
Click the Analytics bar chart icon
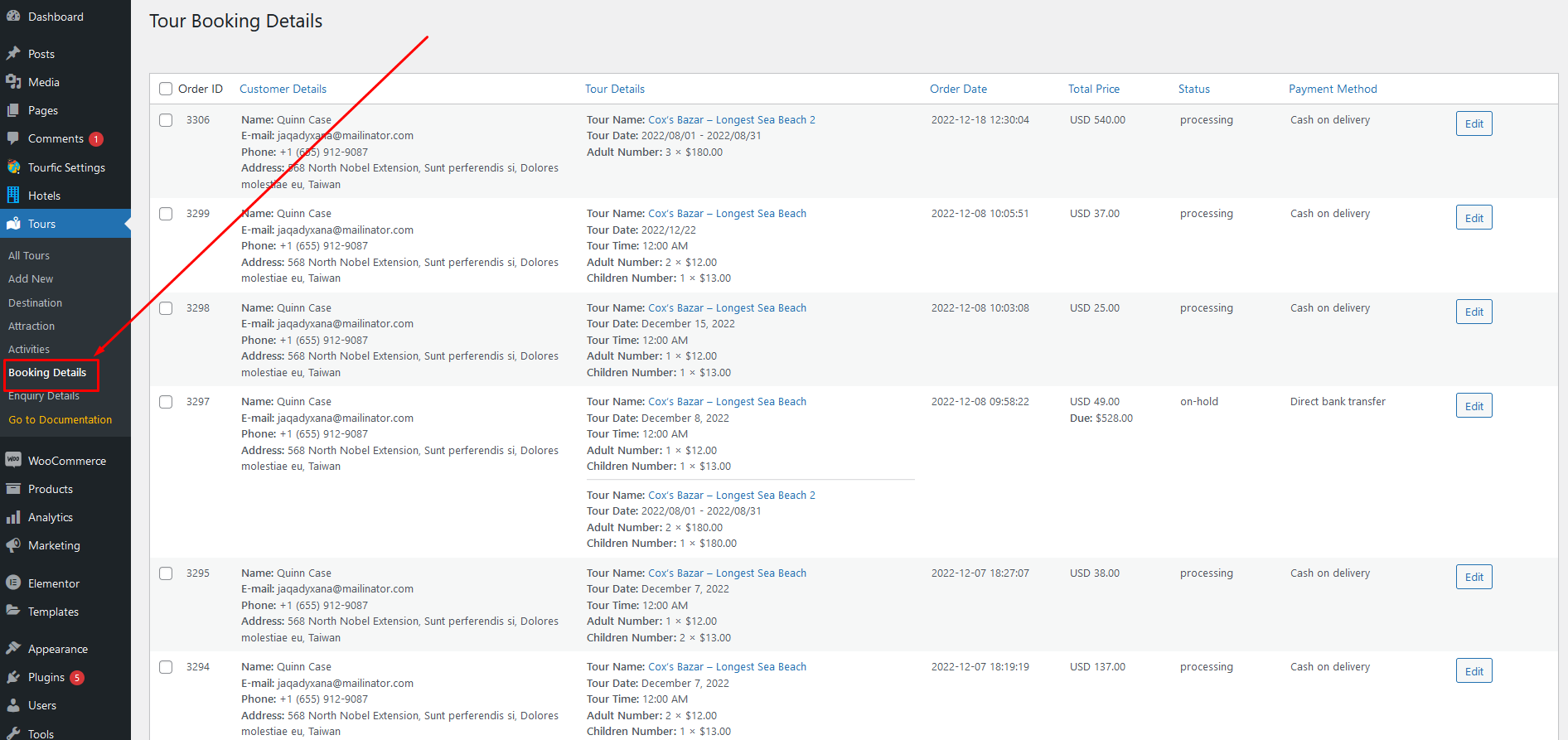pyautogui.click(x=13, y=517)
